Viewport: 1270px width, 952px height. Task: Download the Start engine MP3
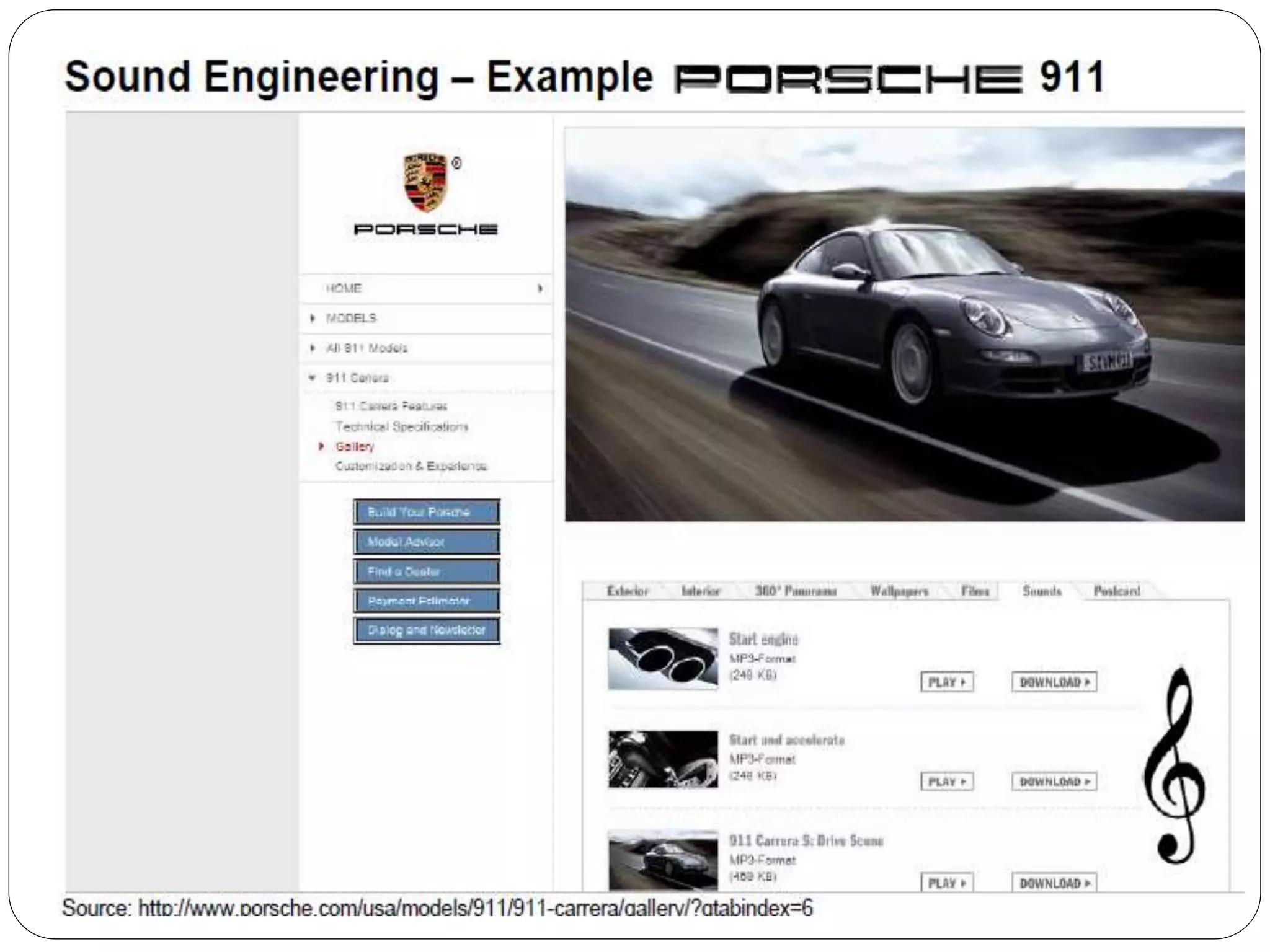(1054, 682)
